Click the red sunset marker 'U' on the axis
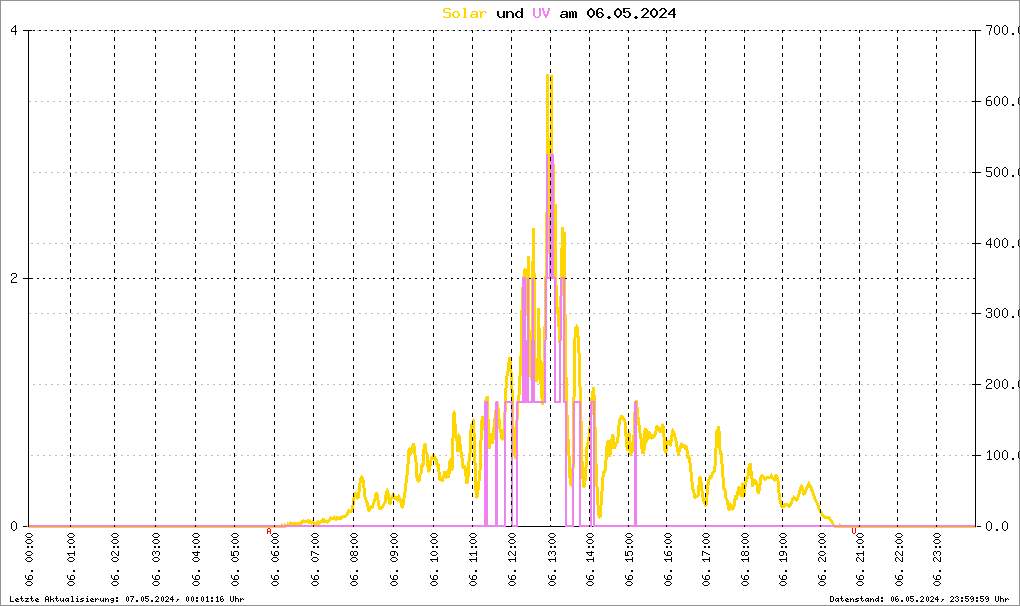This screenshot has width=1020, height=606. click(853, 531)
